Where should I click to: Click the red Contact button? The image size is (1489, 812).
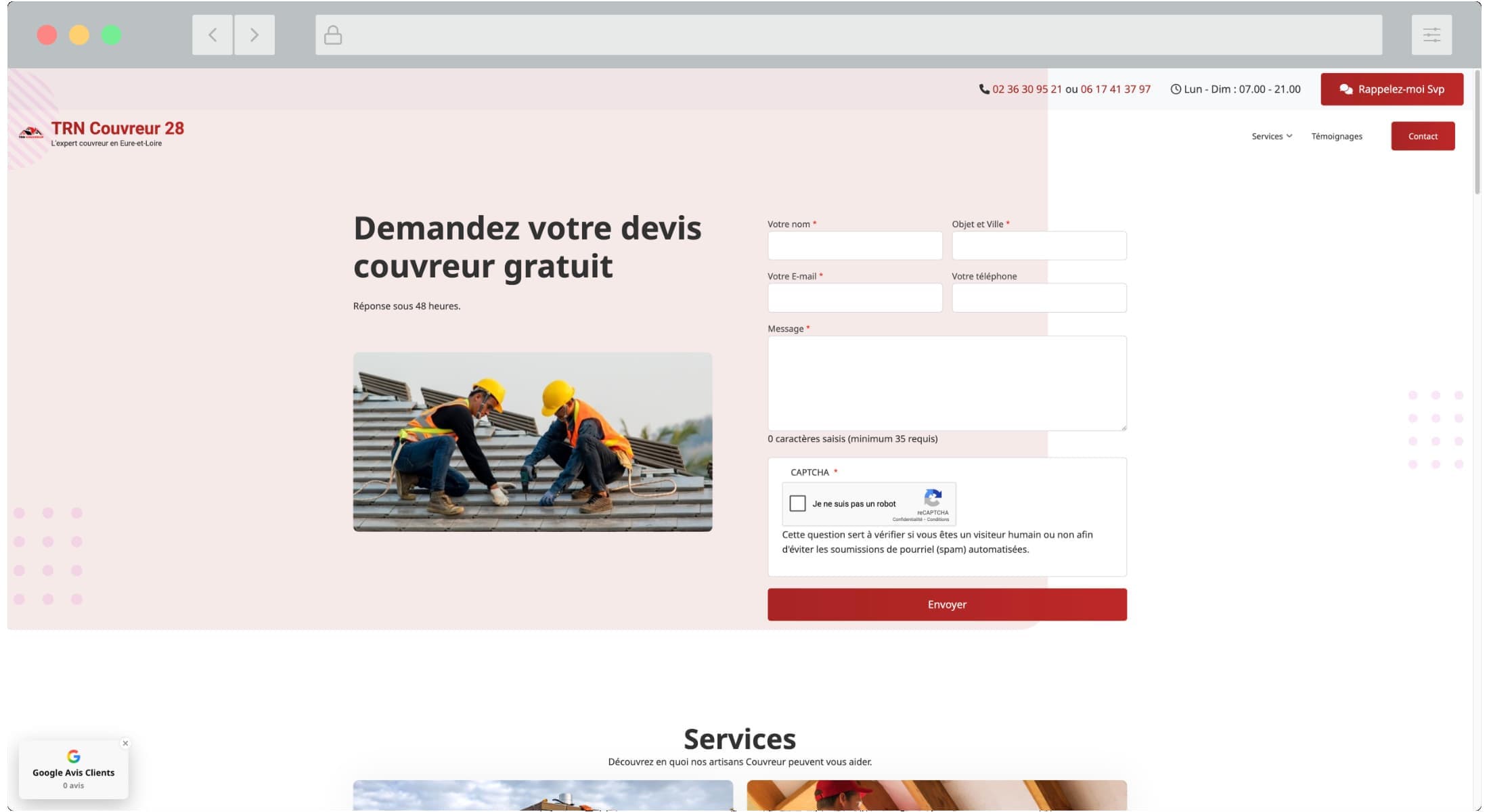(x=1422, y=137)
